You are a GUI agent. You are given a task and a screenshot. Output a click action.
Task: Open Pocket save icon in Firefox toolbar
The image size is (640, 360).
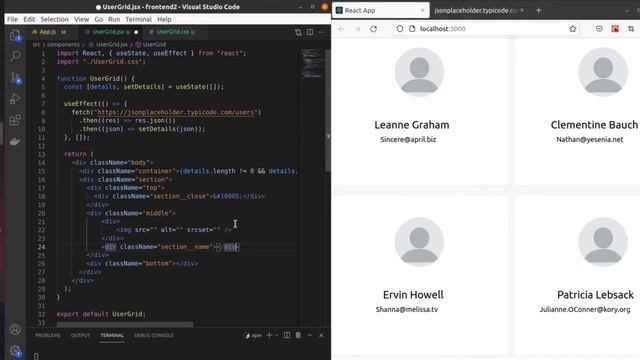pyautogui.click(x=599, y=29)
